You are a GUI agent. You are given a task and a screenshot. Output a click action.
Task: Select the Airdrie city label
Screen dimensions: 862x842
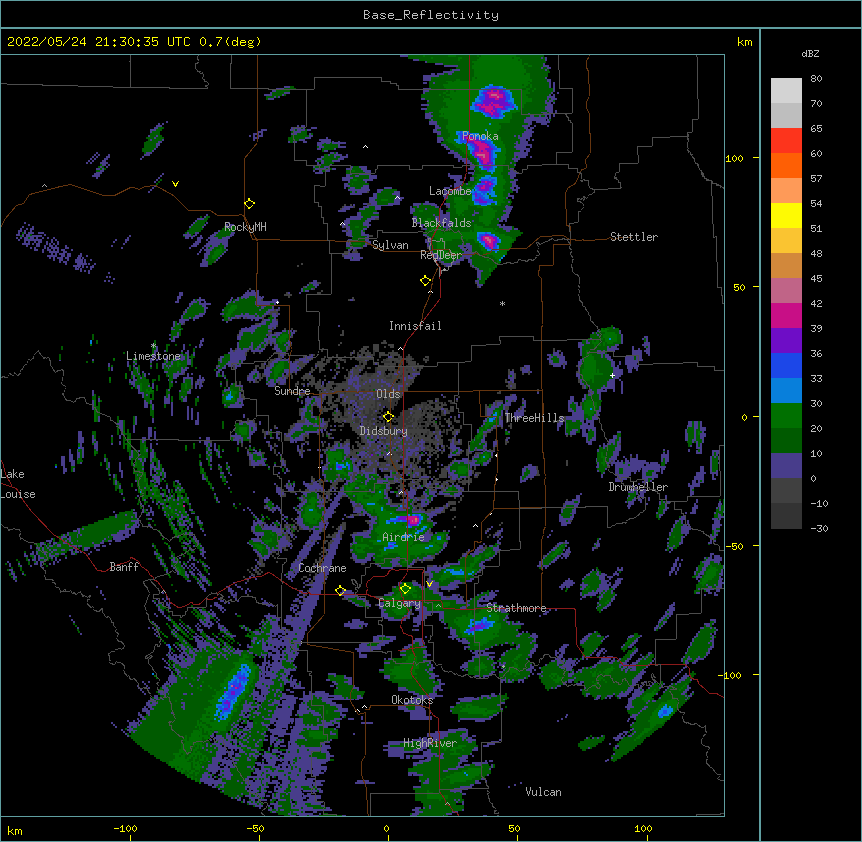coord(404,537)
